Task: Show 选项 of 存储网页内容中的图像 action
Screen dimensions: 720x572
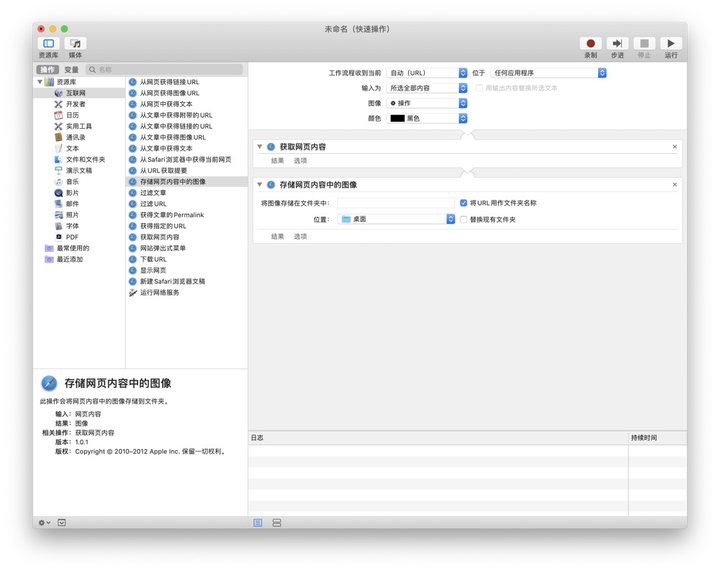Action: click(x=300, y=236)
